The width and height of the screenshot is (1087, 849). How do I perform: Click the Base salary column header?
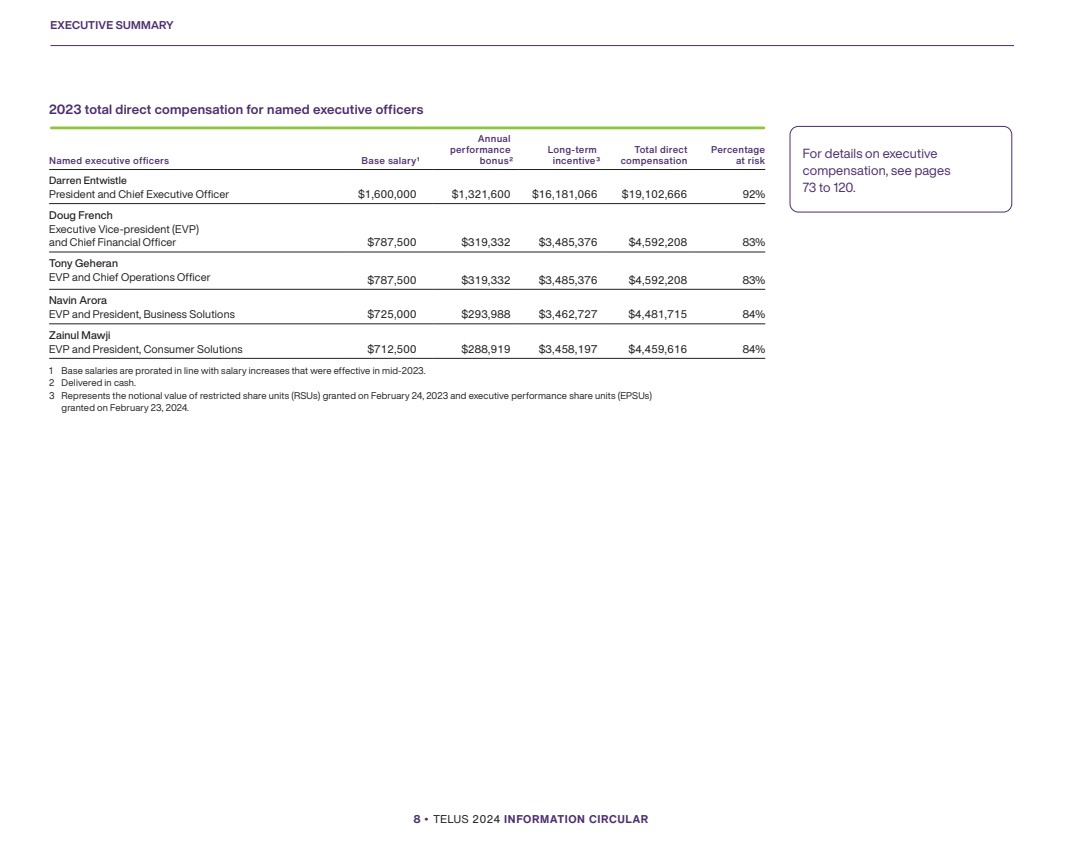[389, 161]
